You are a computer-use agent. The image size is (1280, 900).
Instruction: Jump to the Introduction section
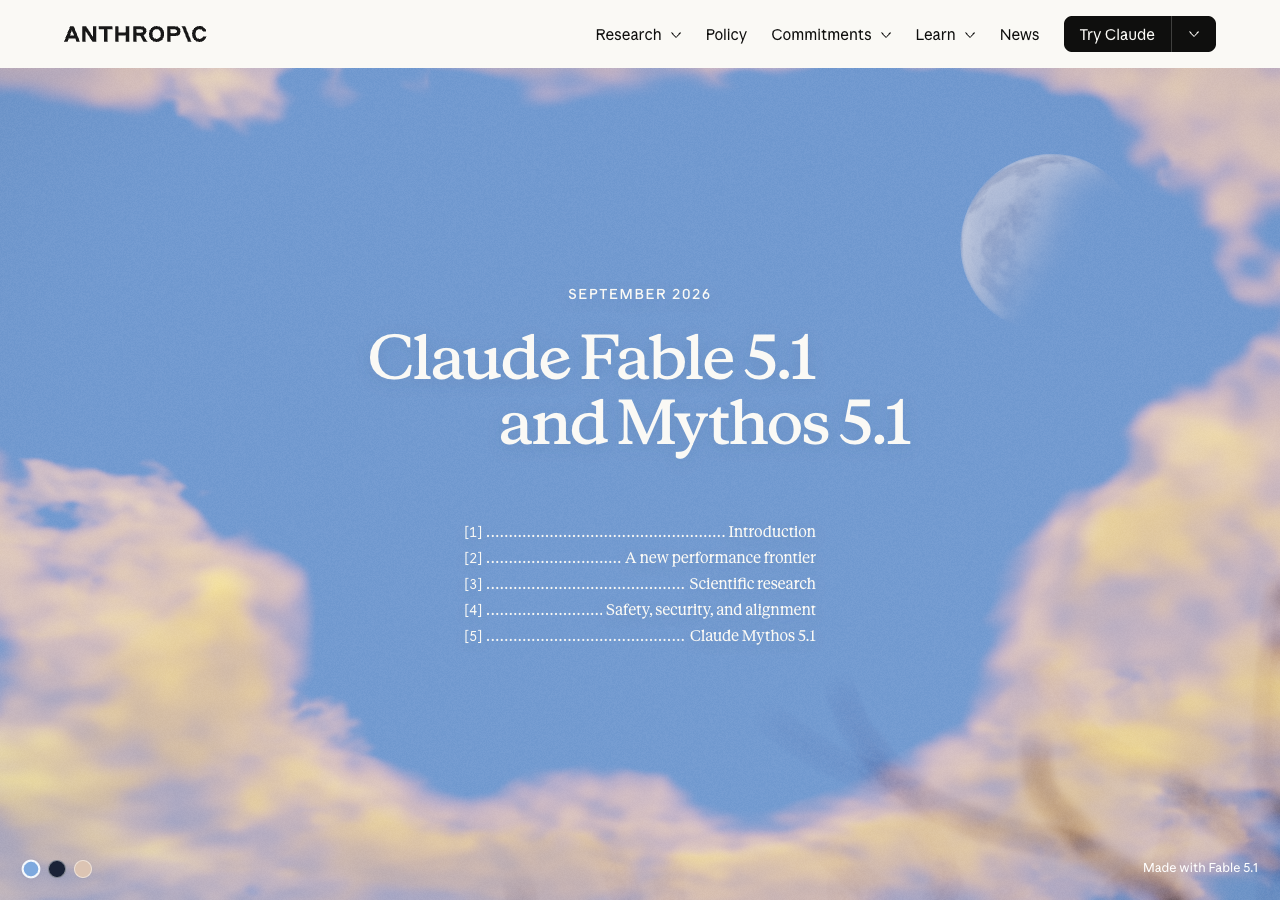click(x=640, y=532)
